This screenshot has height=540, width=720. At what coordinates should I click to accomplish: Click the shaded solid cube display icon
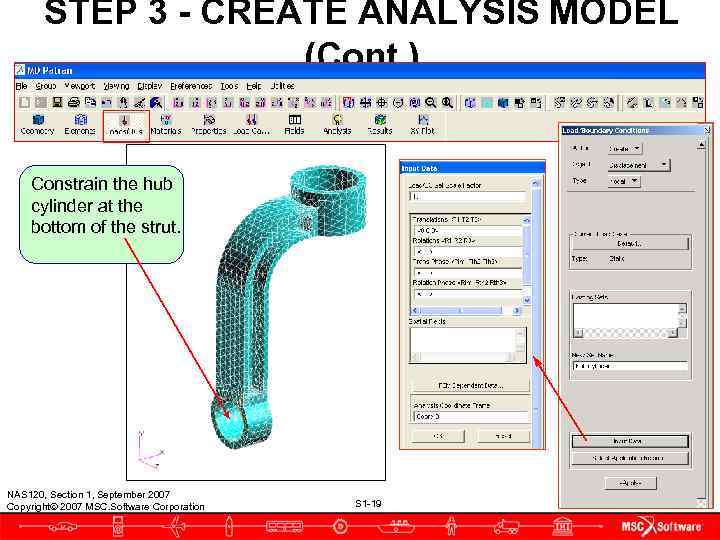503,102
